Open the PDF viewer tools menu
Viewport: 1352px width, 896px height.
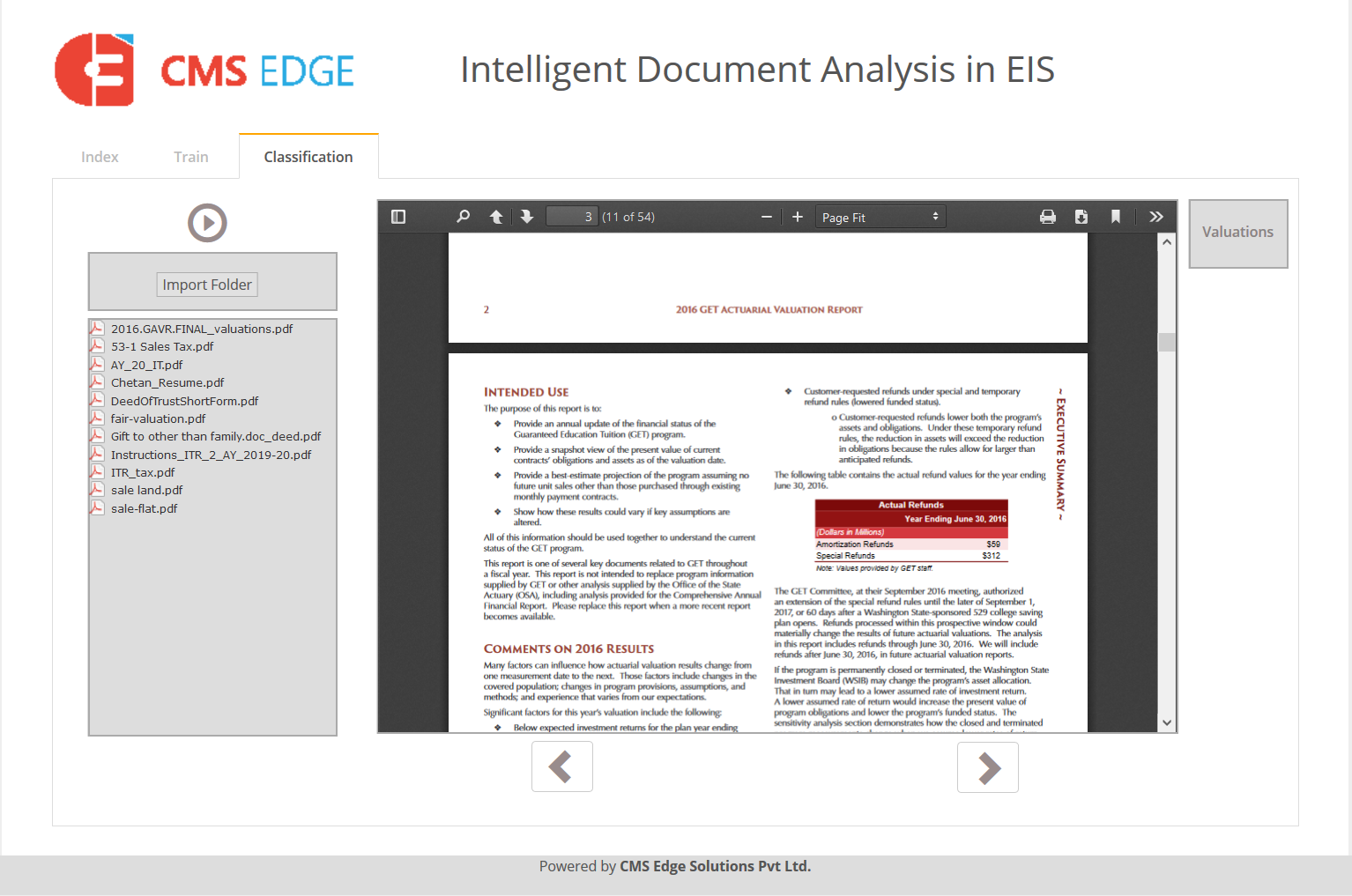[x=1156, y=217]
